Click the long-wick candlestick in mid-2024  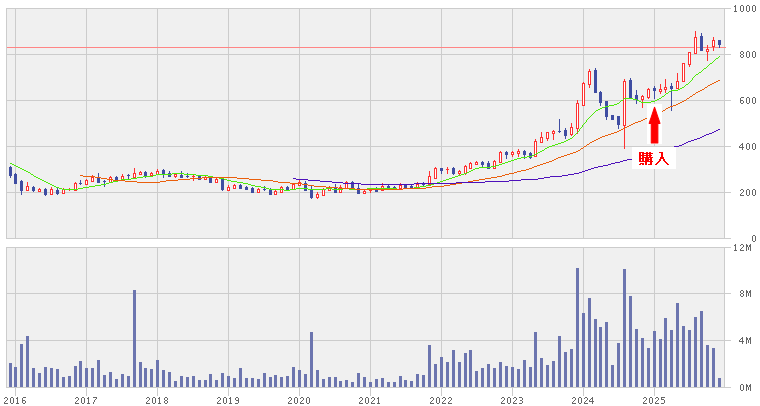pyautogui.click(x=625, y=115)
